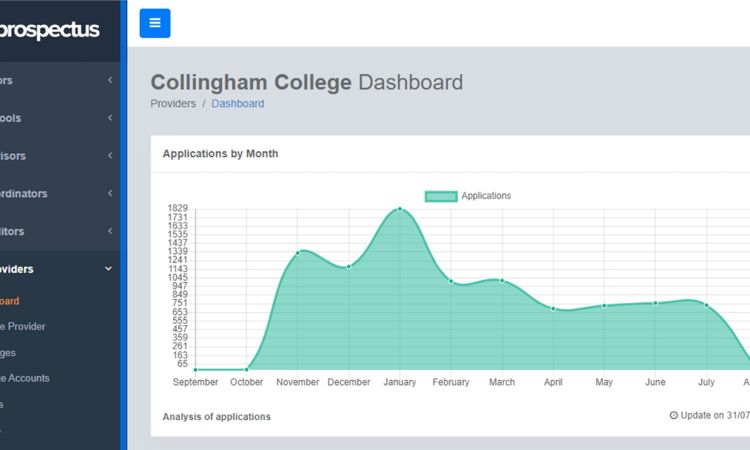Image resolution: width=750 pixels, height=450 pixels.
Task: Select the July data point on the chart
Action: tap(706, 304)
